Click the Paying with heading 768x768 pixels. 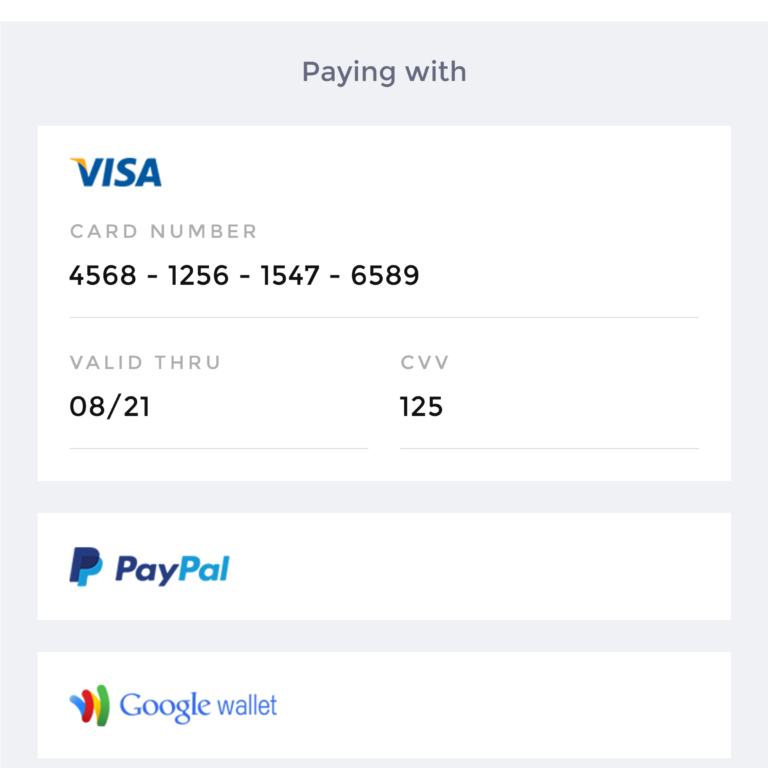[384, 72]
